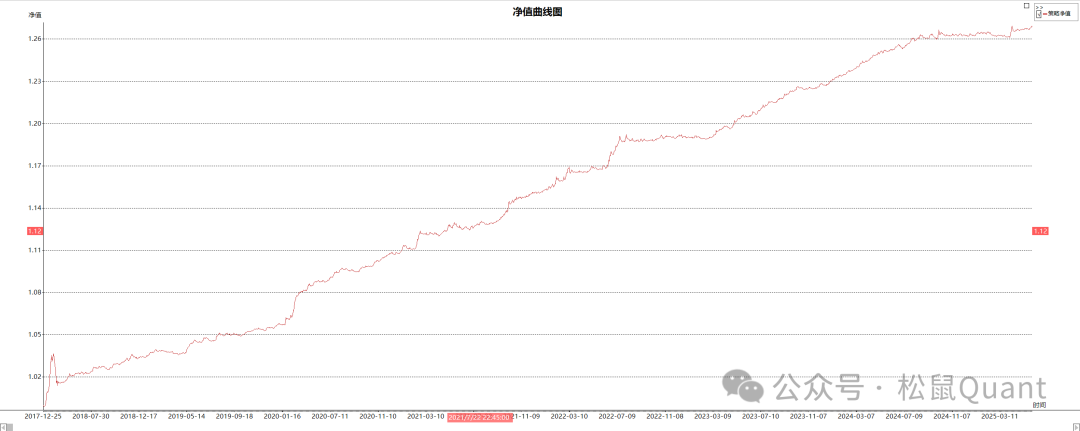The height and width of the screenshot is (431, 1080).
Task: Click the 2023-03-09 date tick
Action: coord(713,416)
